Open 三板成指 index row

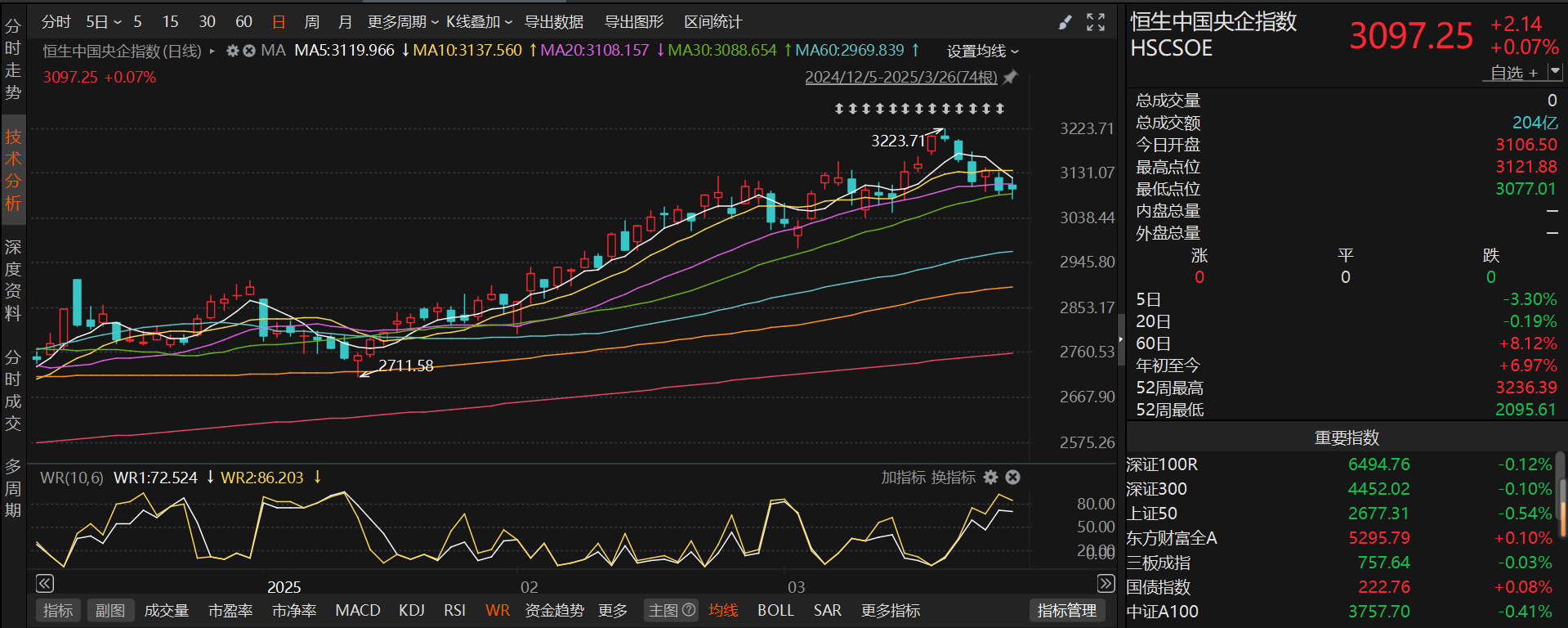pyautogui.click(x=1340, y=563)
